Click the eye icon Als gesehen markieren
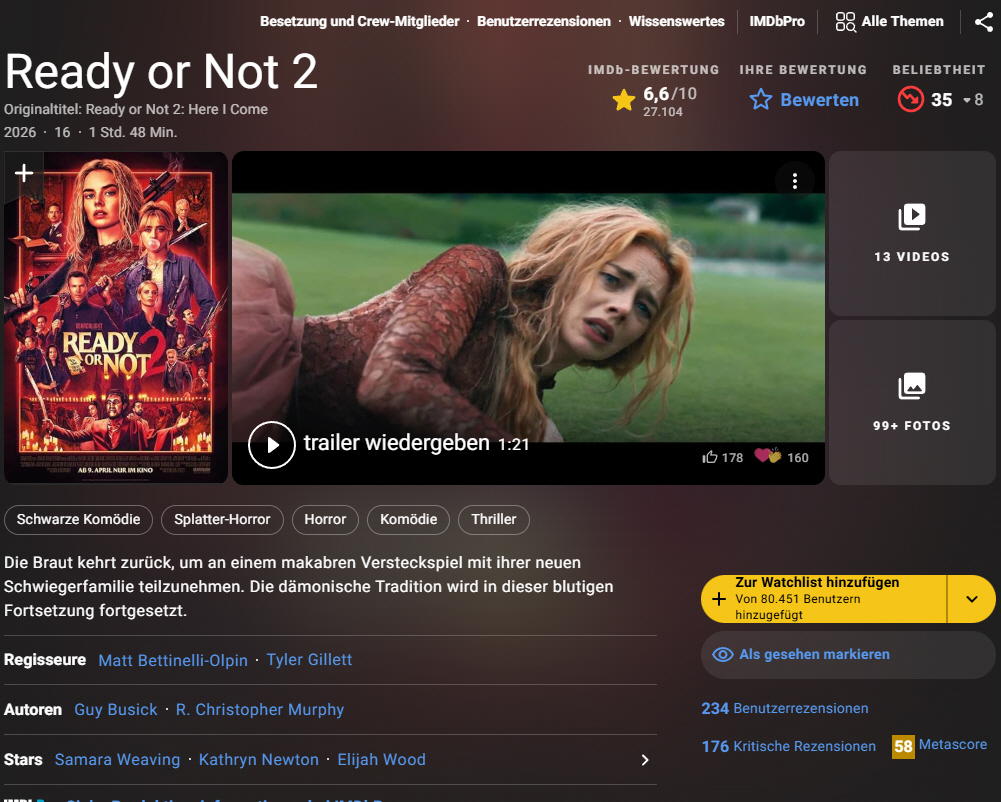 coord(723,654)
